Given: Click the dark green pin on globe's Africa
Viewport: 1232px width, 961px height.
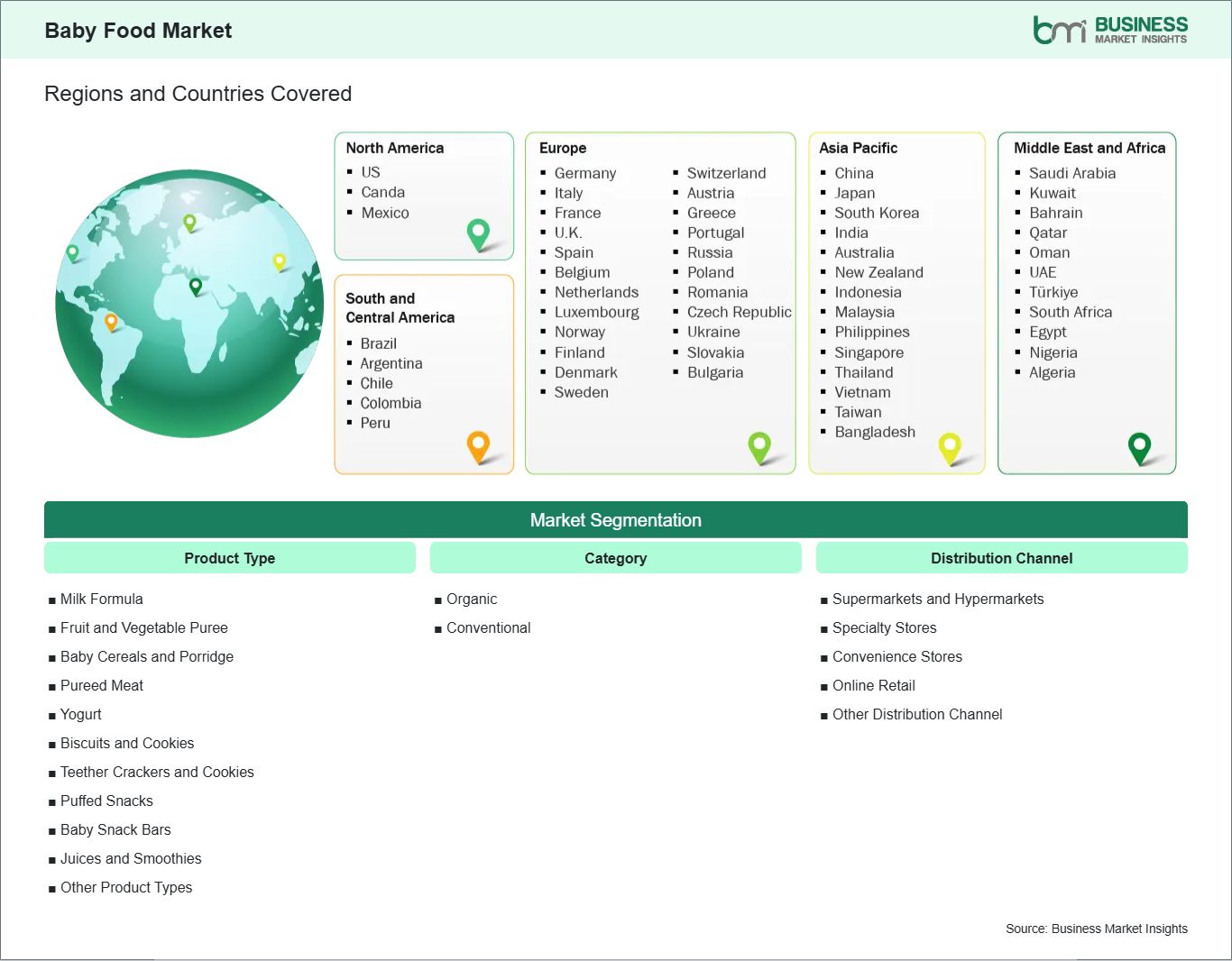Looking at the screenshot, I should (196, 286).
